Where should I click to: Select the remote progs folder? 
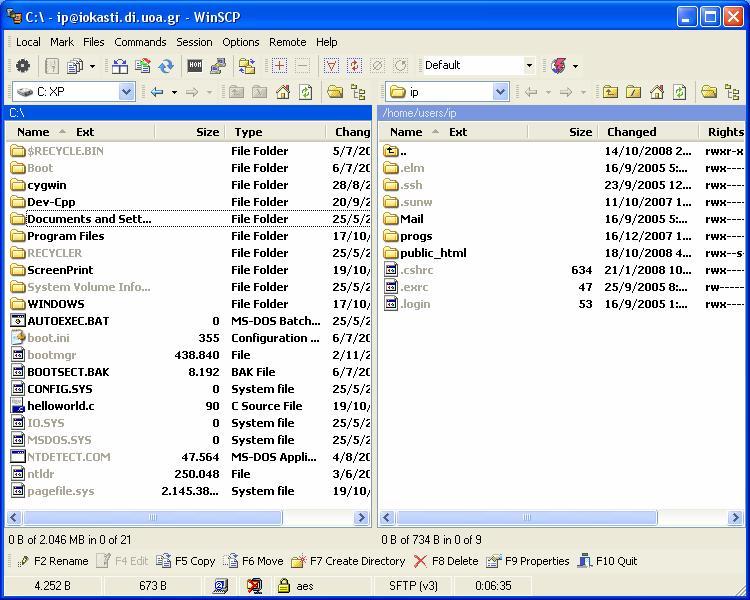point(416,236)
